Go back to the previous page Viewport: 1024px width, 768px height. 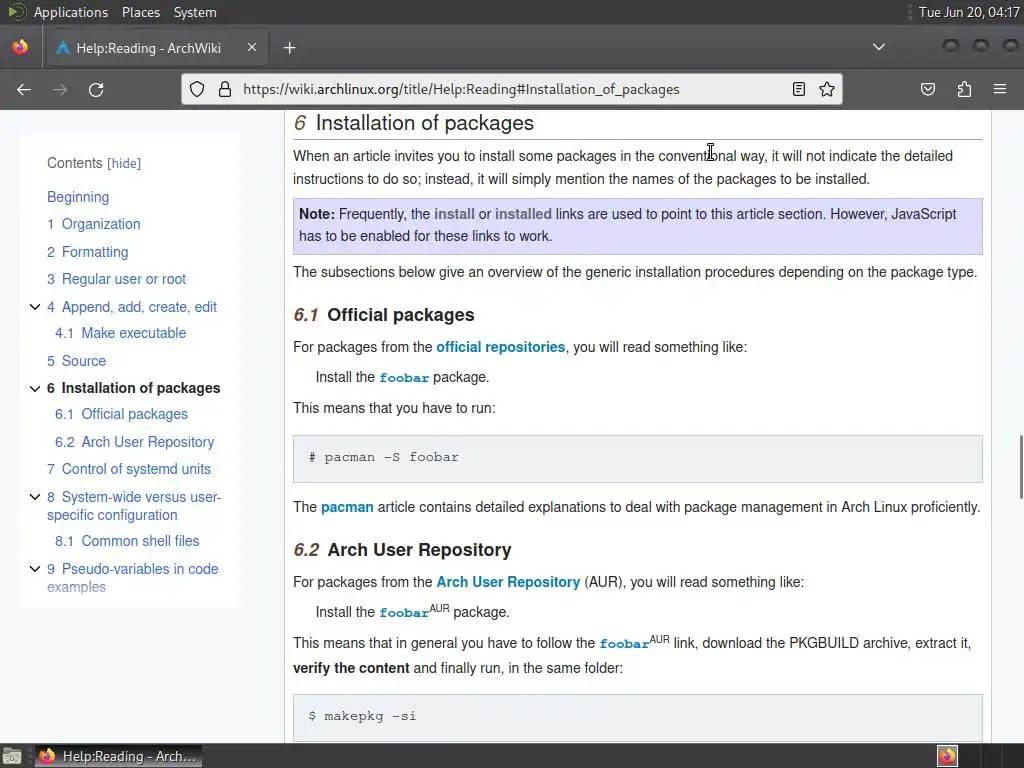[x=24, y=89]
